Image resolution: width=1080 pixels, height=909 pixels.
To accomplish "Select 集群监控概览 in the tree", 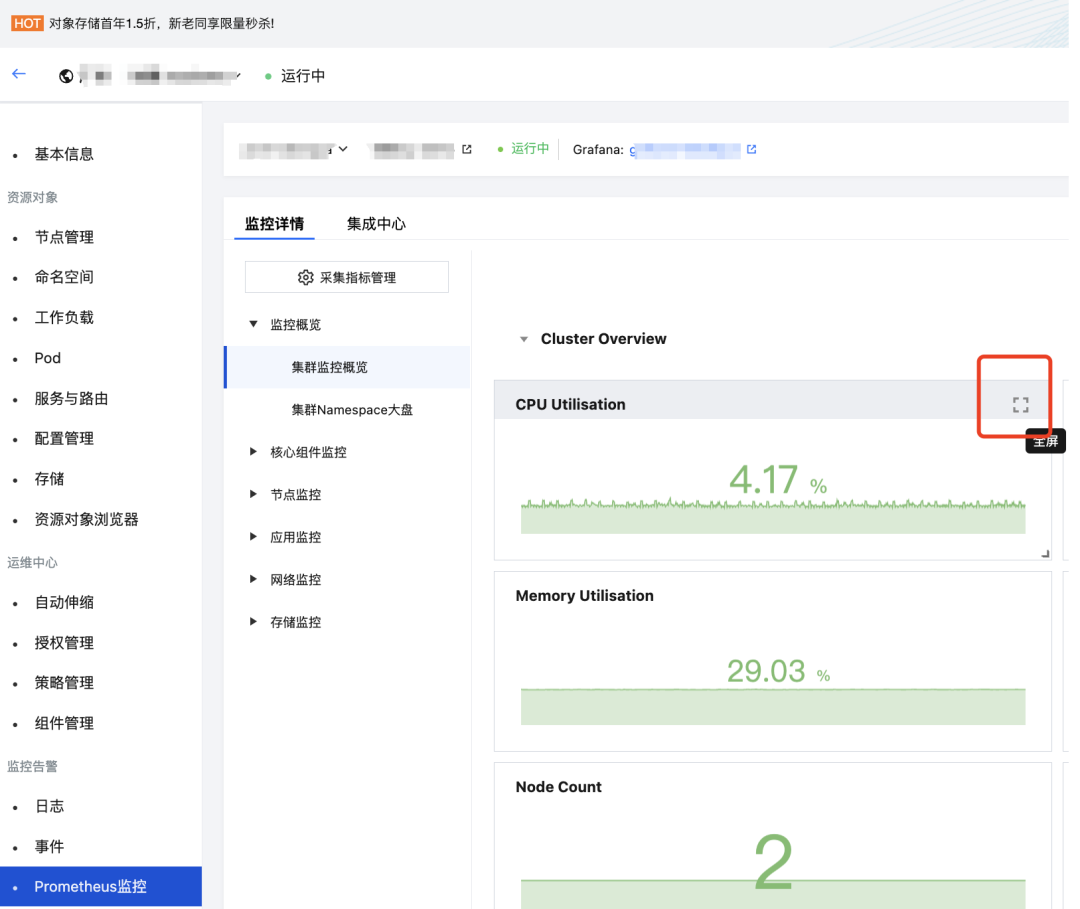I will [x=348, y=367].
